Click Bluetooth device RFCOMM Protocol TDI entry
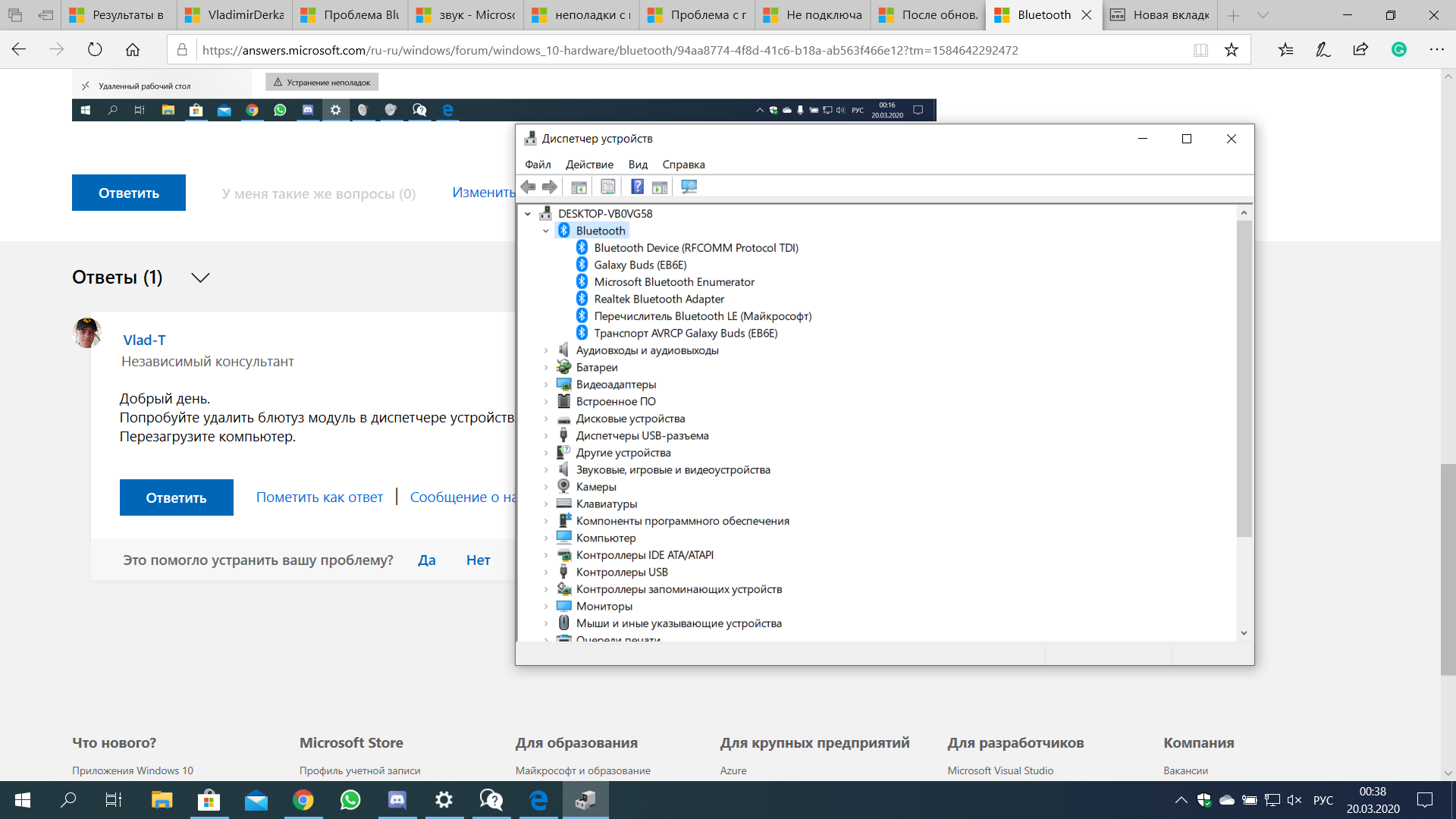This screenshot has width=1456, height=819. (696, 247)
